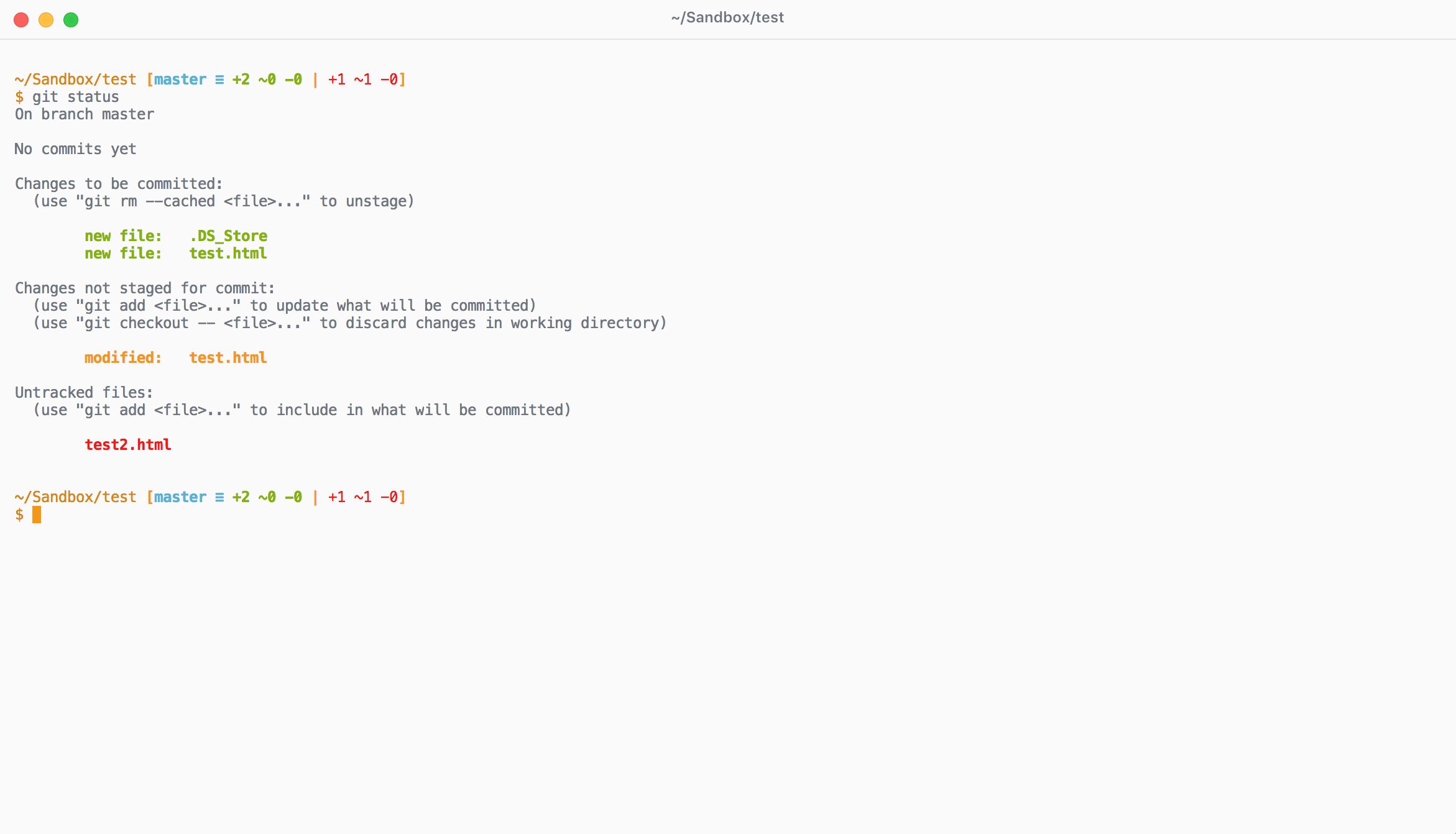1456x834 pixels.
Task: Click the orange cursor block at bottom prompt
Action: [37, 515]
